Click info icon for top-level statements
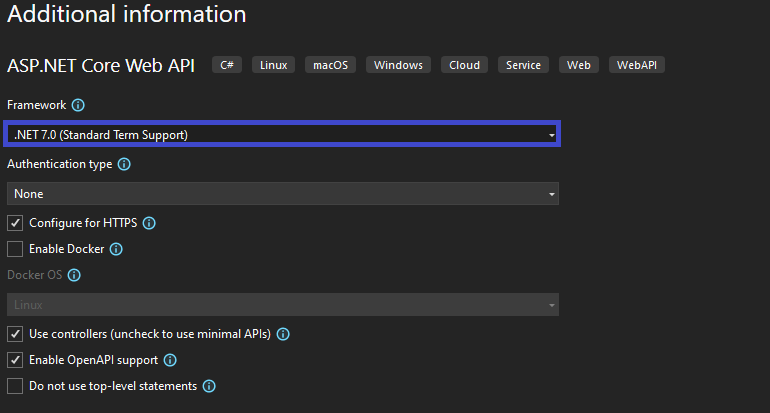Viewport: 770px width, 413px height. click(209, 386)
